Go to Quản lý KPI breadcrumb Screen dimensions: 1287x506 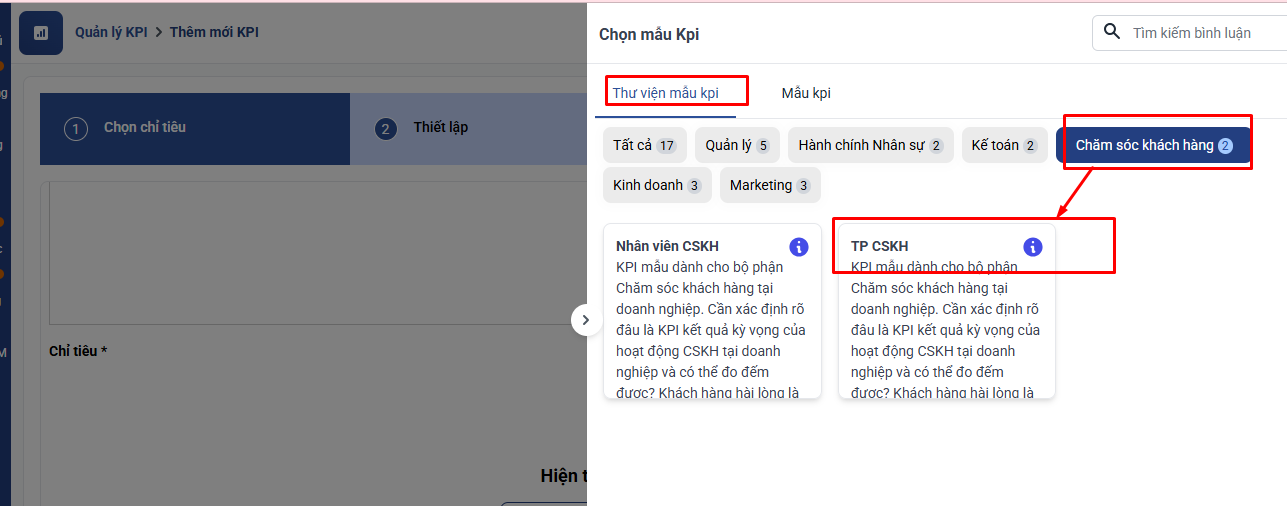[x=111, y=32]
